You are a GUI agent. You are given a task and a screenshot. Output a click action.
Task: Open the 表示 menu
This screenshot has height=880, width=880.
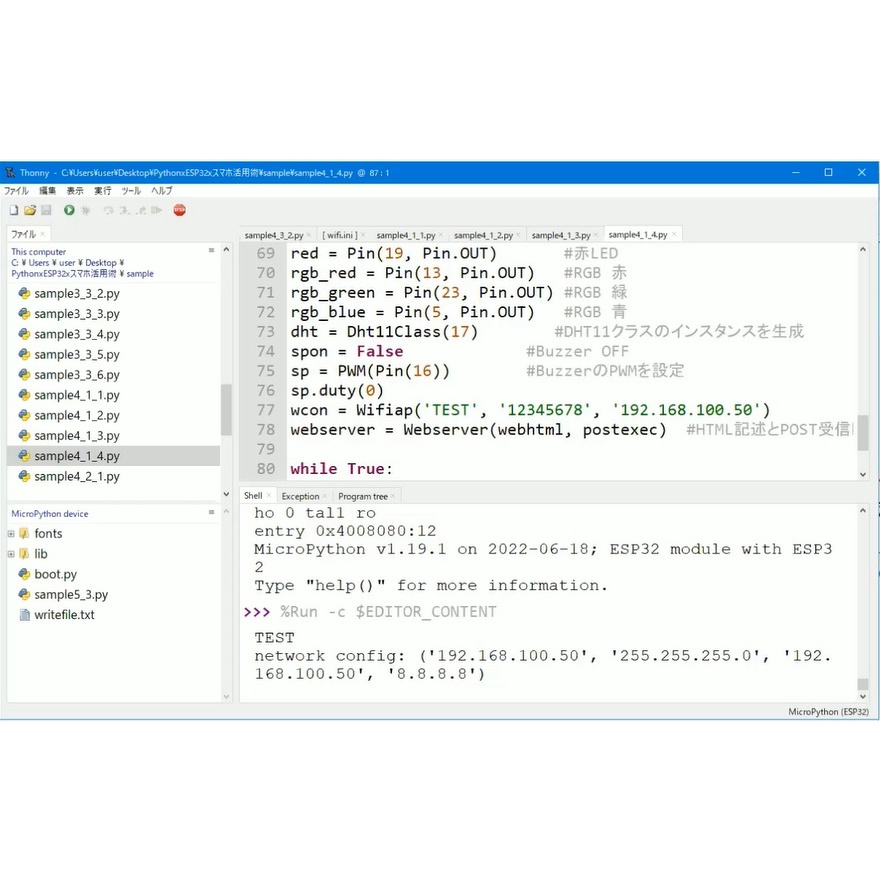[75, 191]
